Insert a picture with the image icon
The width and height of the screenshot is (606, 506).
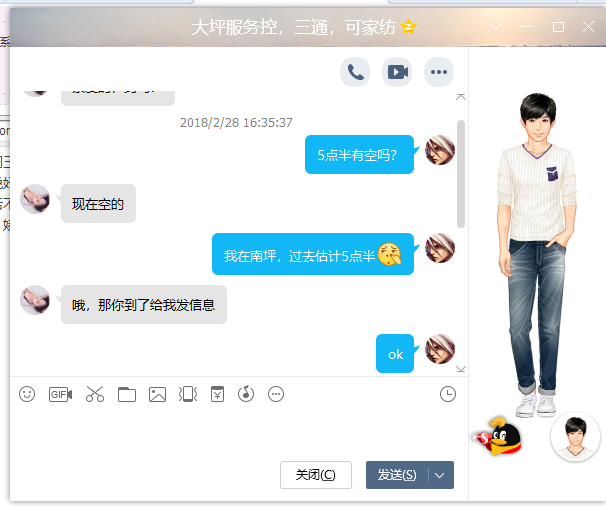pyautogui.click(x=157, y=395)
